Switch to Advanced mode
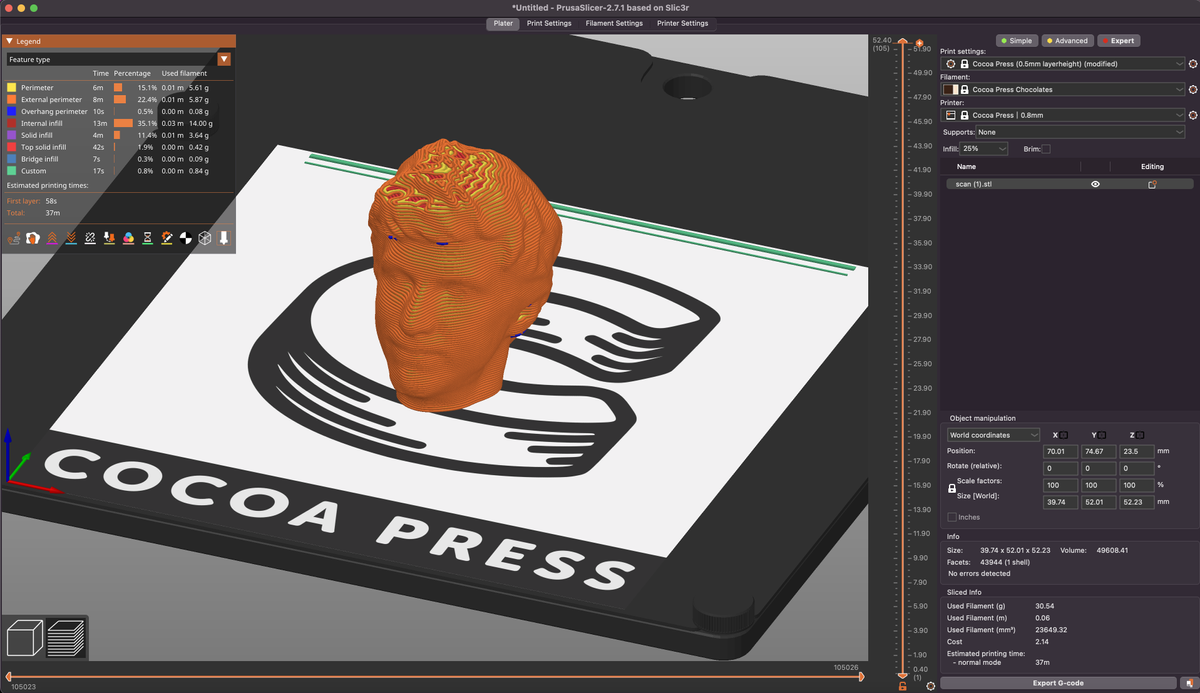 [1066, 41]
